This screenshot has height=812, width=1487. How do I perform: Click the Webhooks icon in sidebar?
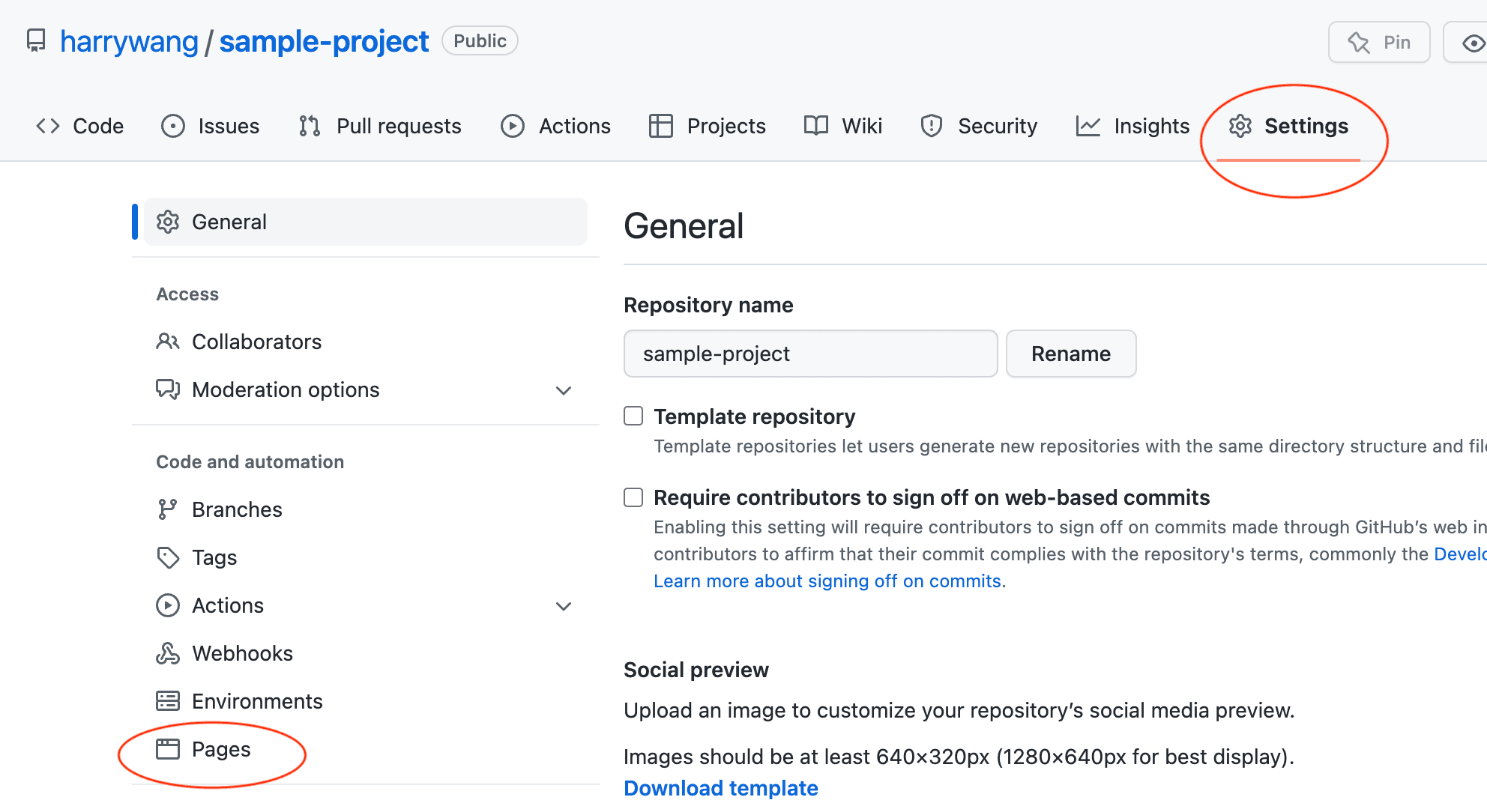[x=168, y=653]
